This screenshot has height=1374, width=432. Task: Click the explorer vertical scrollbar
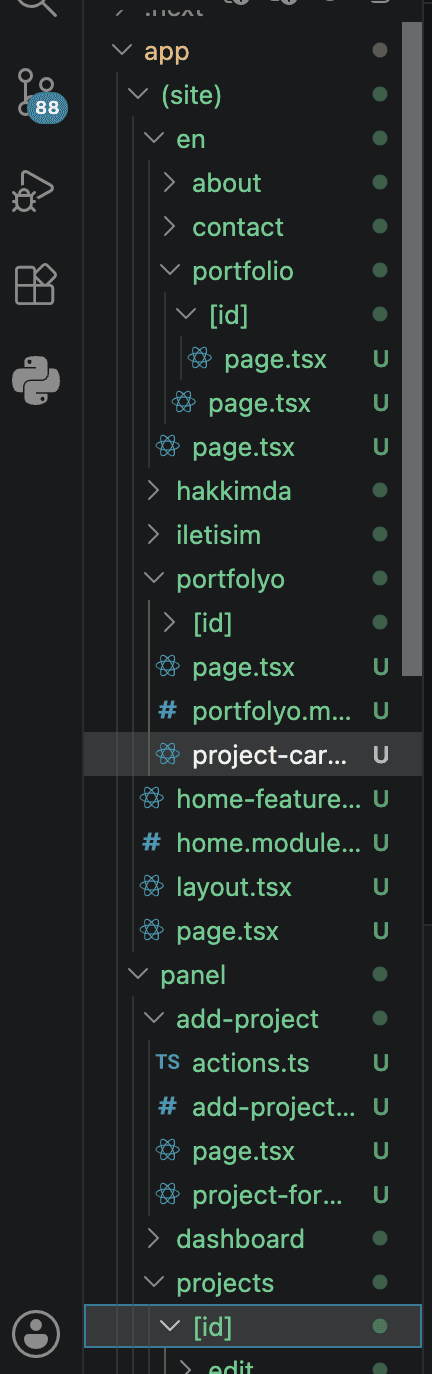(412, 350)
